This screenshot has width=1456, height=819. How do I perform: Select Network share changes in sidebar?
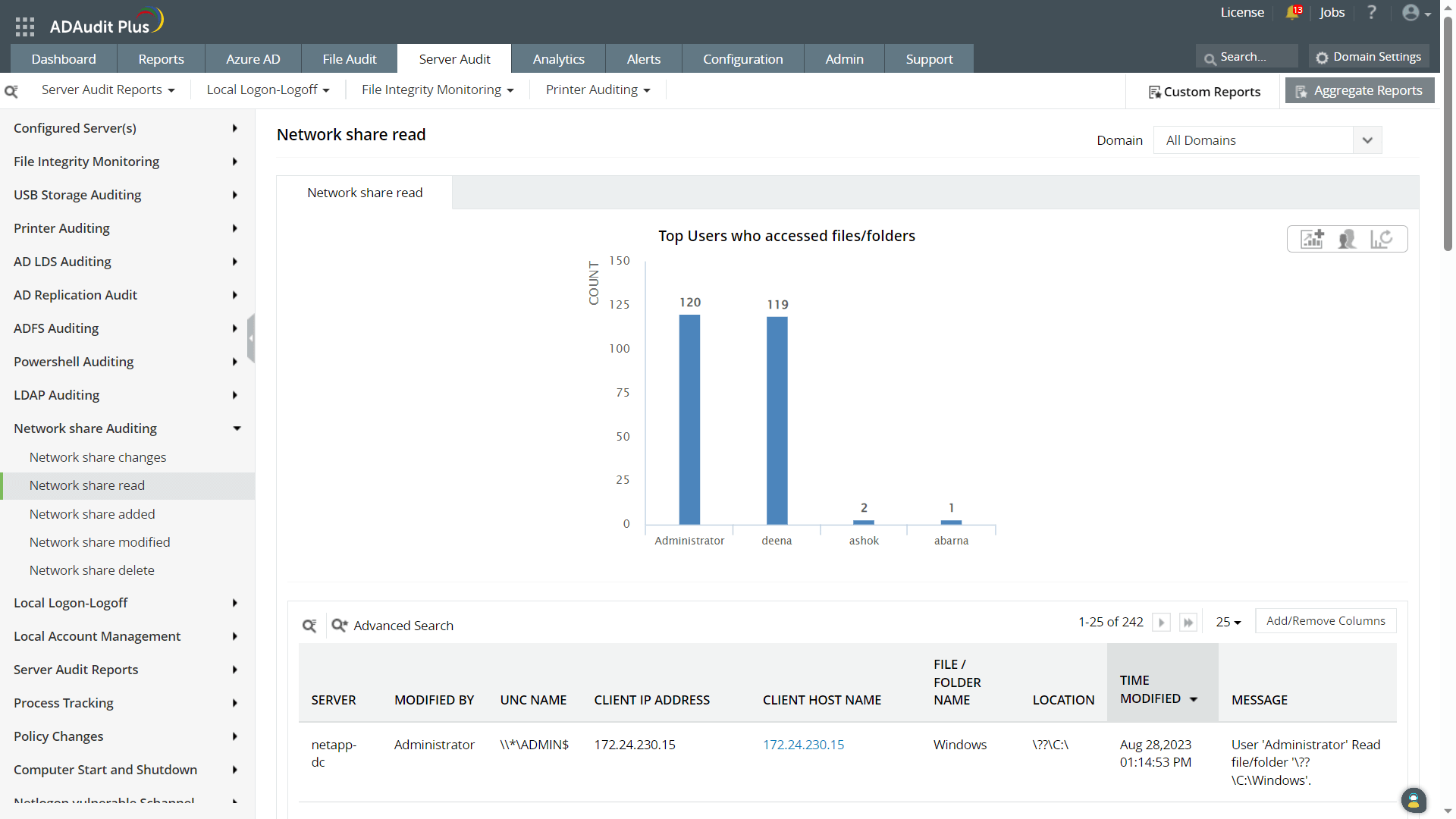pyautogui.click(x=98, y=457)
